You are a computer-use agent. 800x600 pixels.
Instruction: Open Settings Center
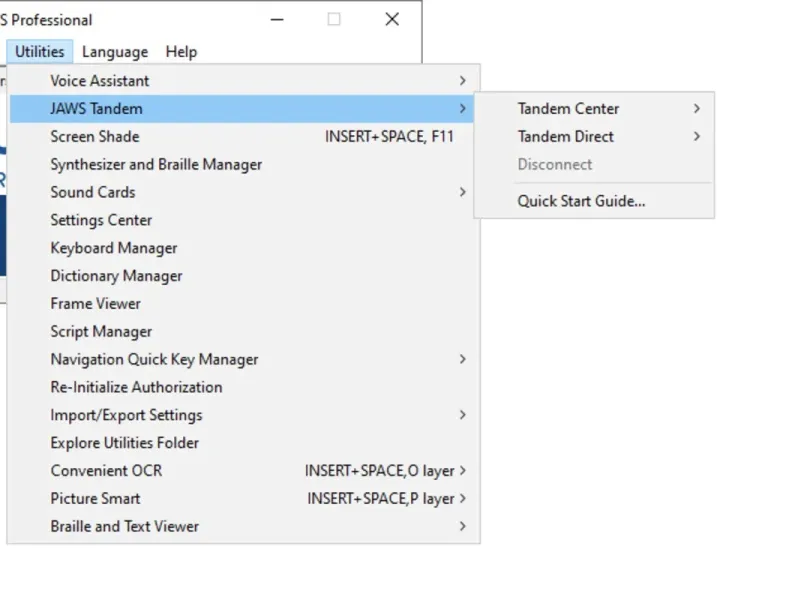tap(101, 220)
